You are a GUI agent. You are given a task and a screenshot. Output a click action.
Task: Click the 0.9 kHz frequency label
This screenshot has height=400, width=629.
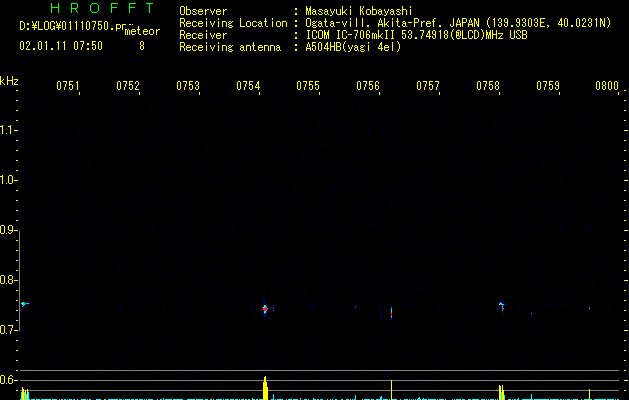coord(8,230)
